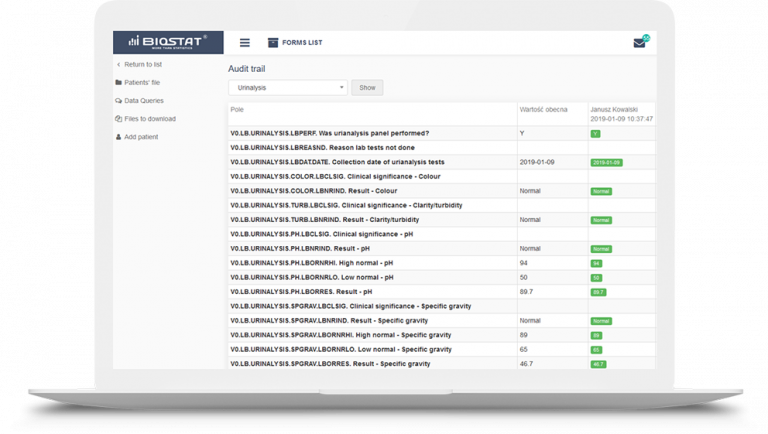
Task: Click the Files to download icon
Action: [x=118, y=119]
